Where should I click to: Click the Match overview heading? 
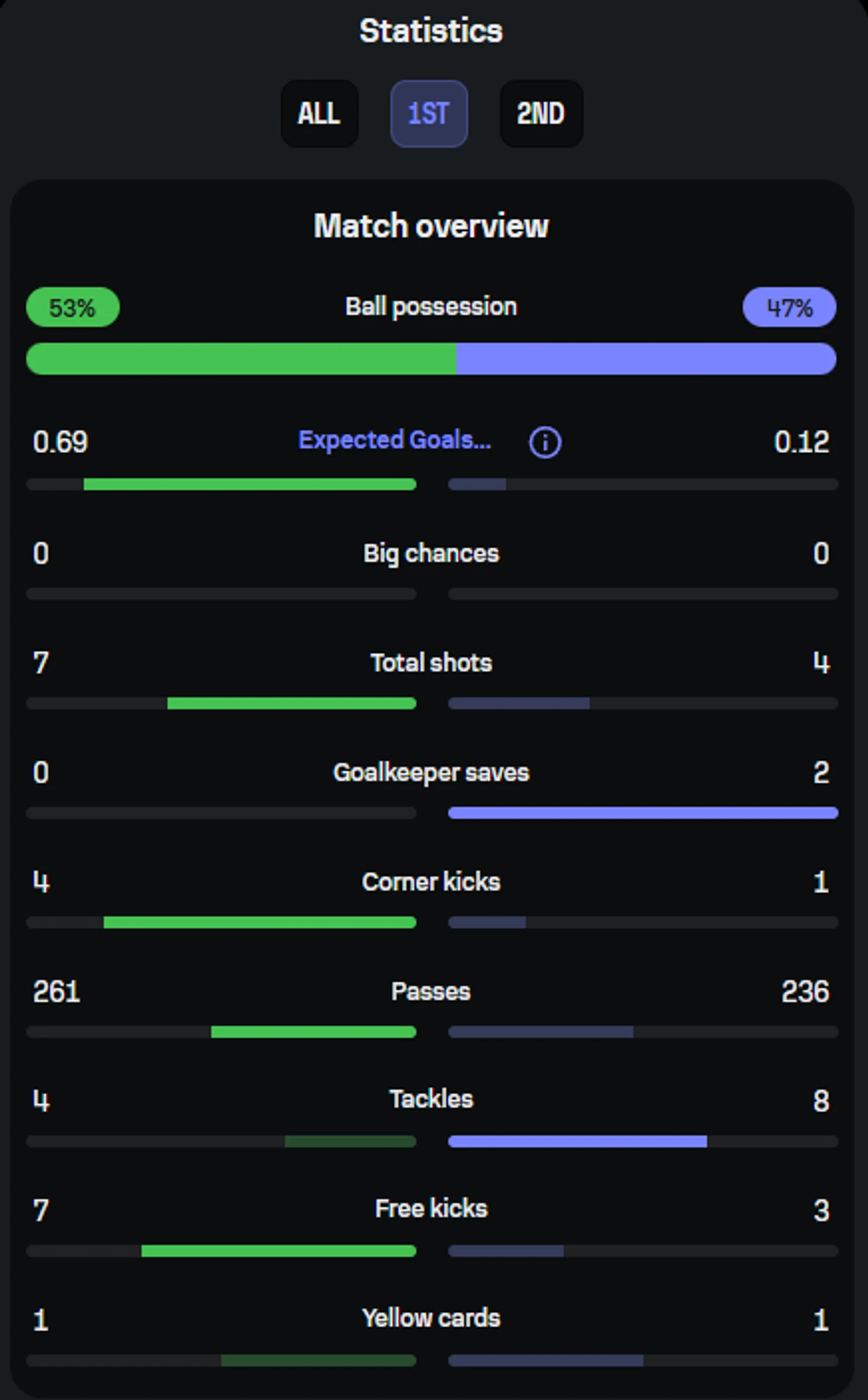pos(431,226)
